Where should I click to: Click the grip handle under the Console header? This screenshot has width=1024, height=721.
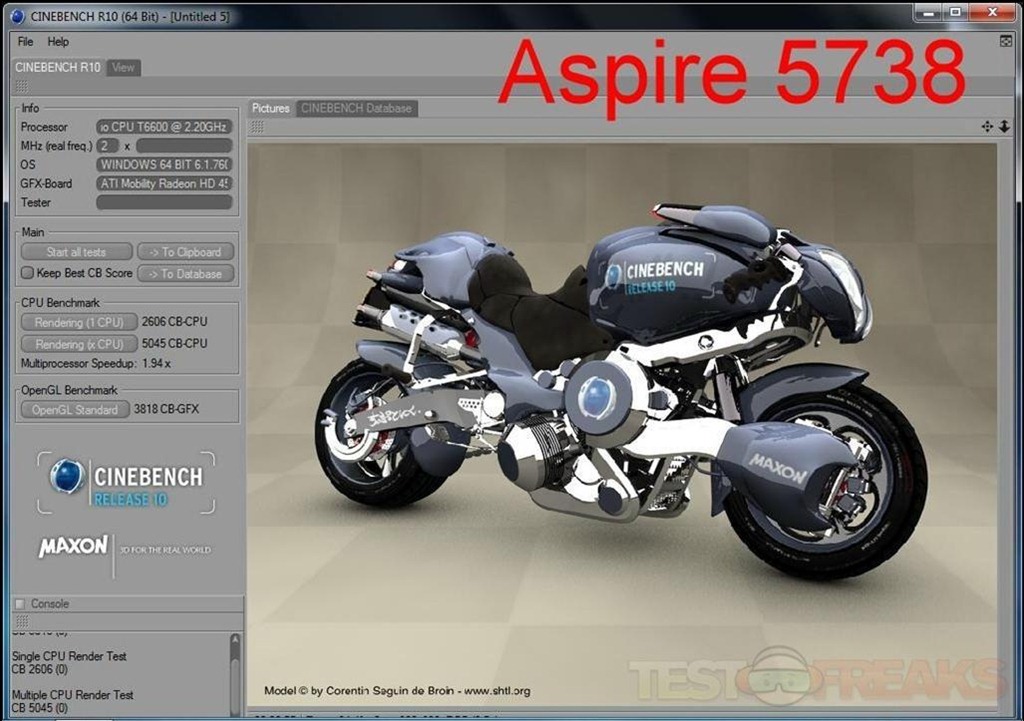20,621
